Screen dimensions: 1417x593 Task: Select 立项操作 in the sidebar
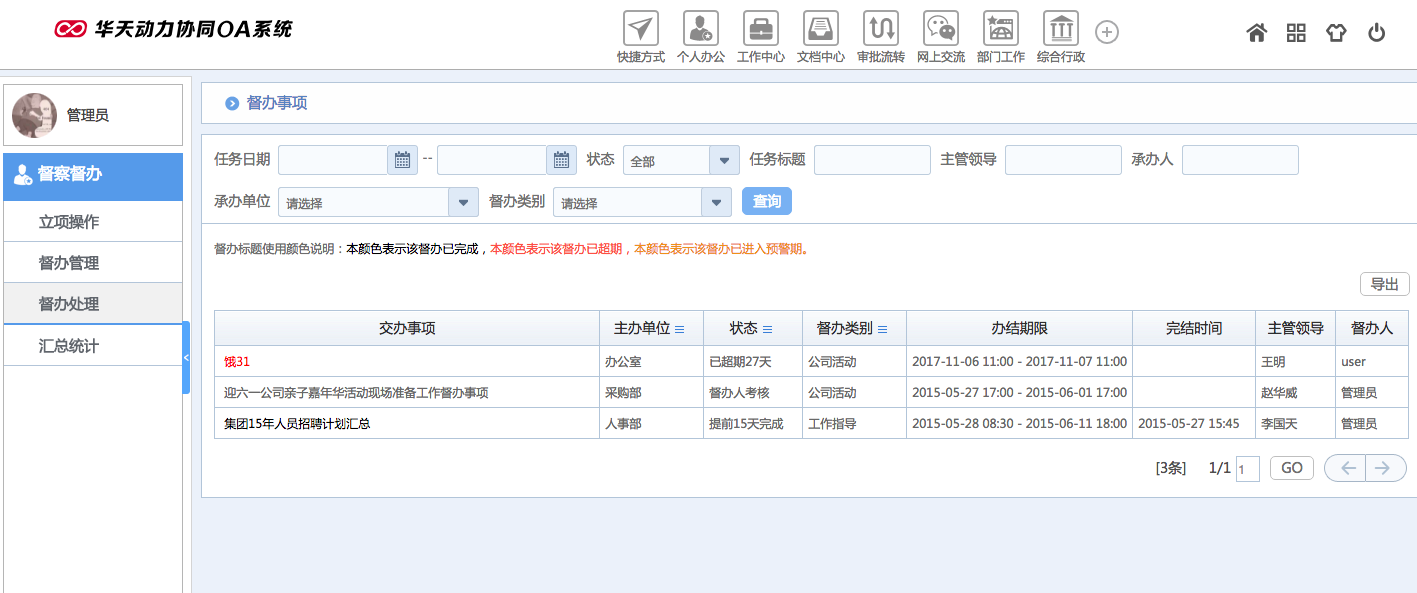69,222
